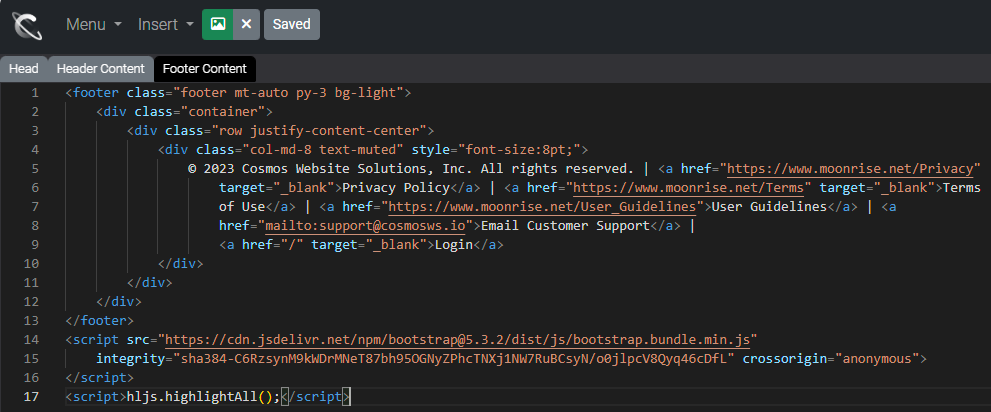Click the cdn.jsdelivr.net bootstrap script URL
This screenshot has height=412, width=991.
pos(457,339)
